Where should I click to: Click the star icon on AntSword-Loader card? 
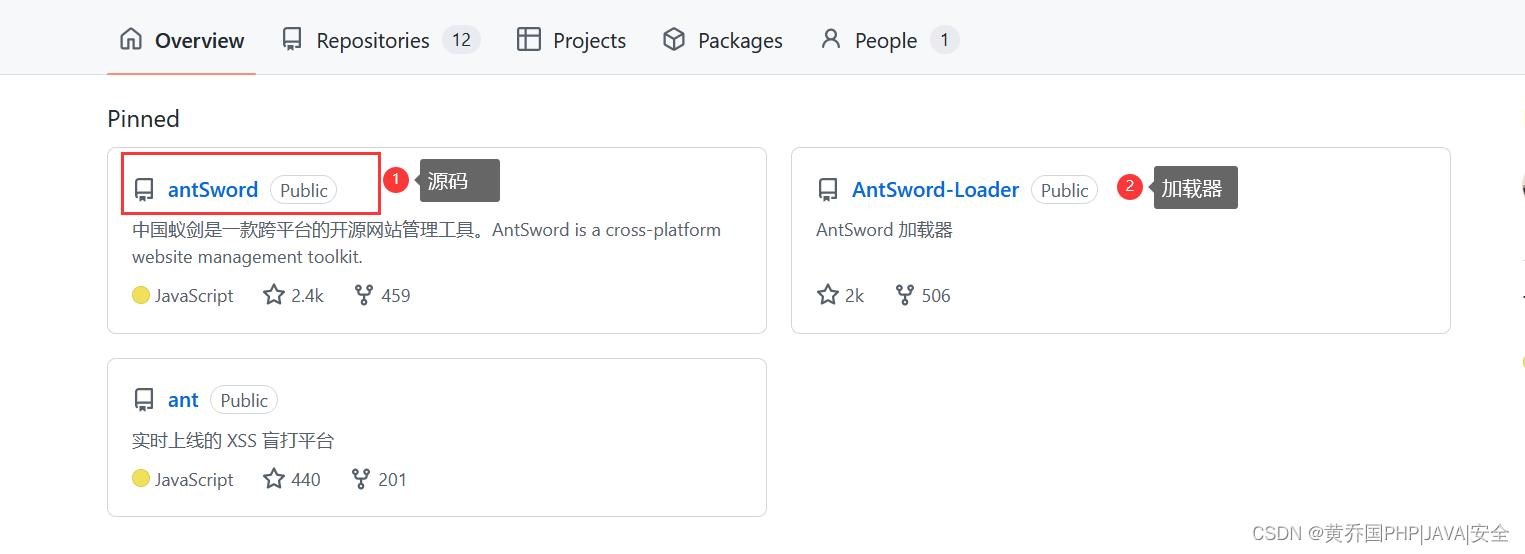(828, 294)
